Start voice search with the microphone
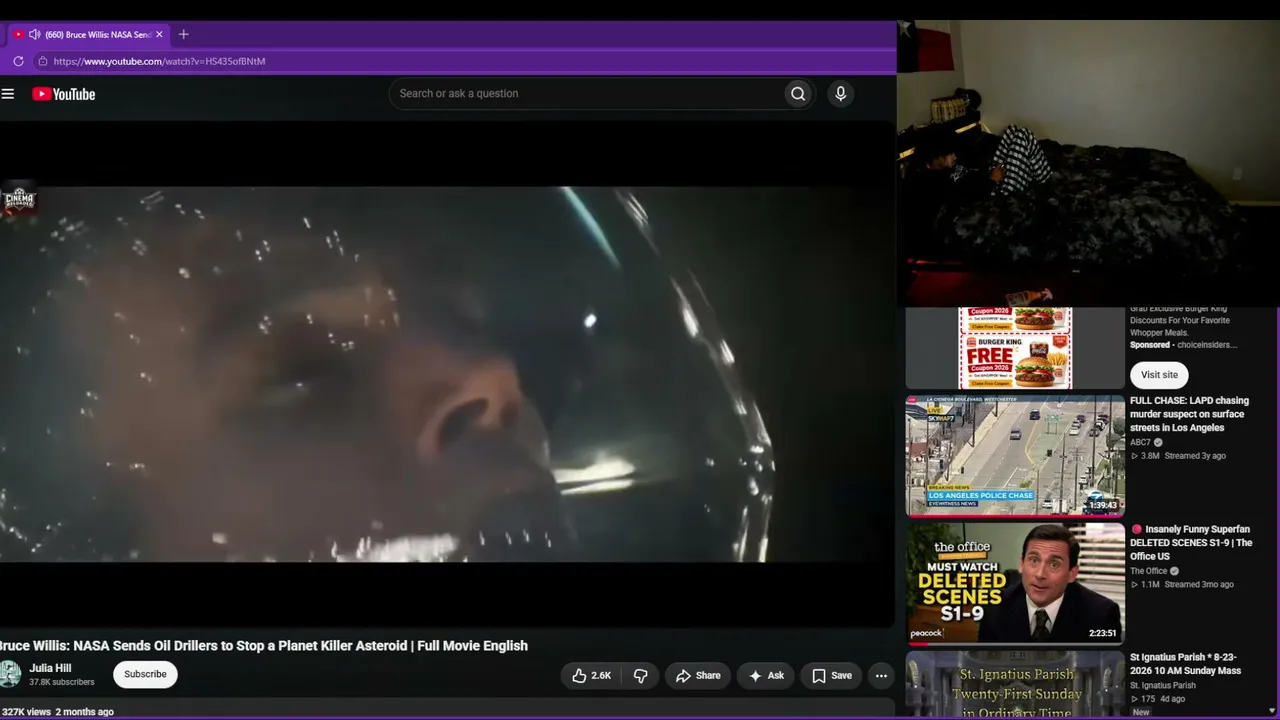This screenshot has height=720, width=1280. tap(840, 94)
